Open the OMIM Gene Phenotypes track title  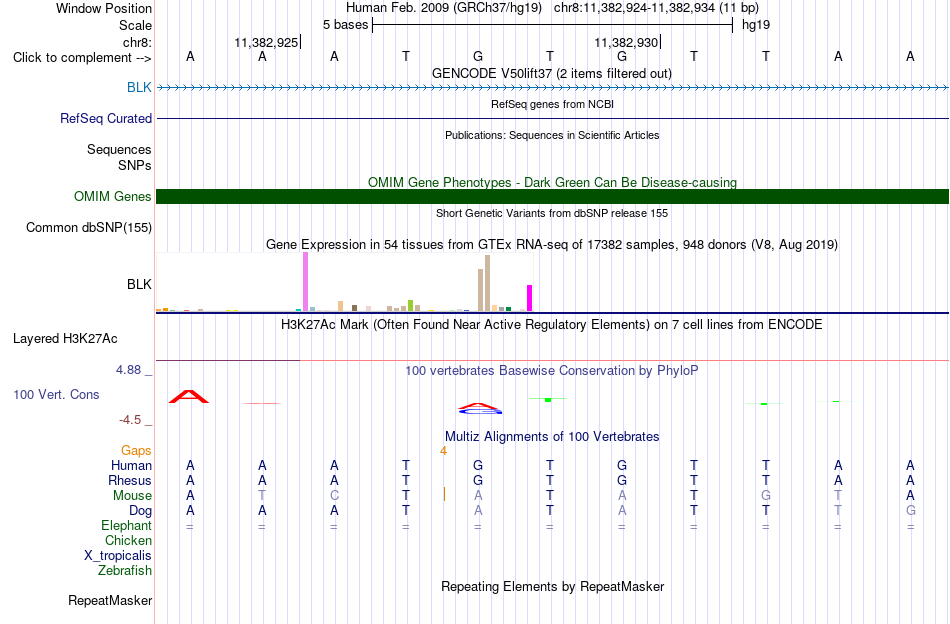coord(552,182)
